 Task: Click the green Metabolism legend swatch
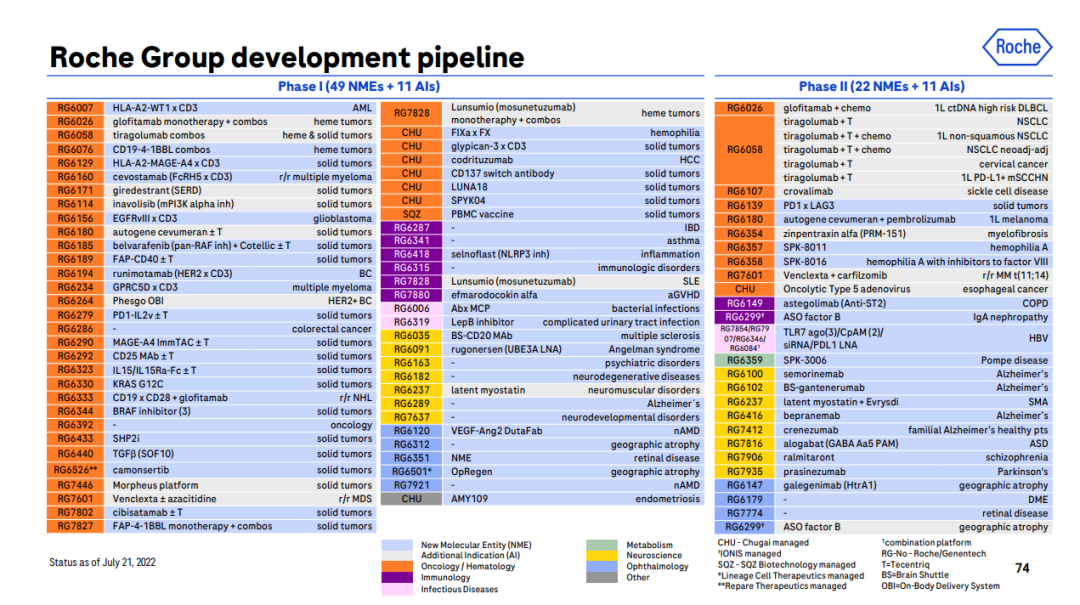click(602, 544)
